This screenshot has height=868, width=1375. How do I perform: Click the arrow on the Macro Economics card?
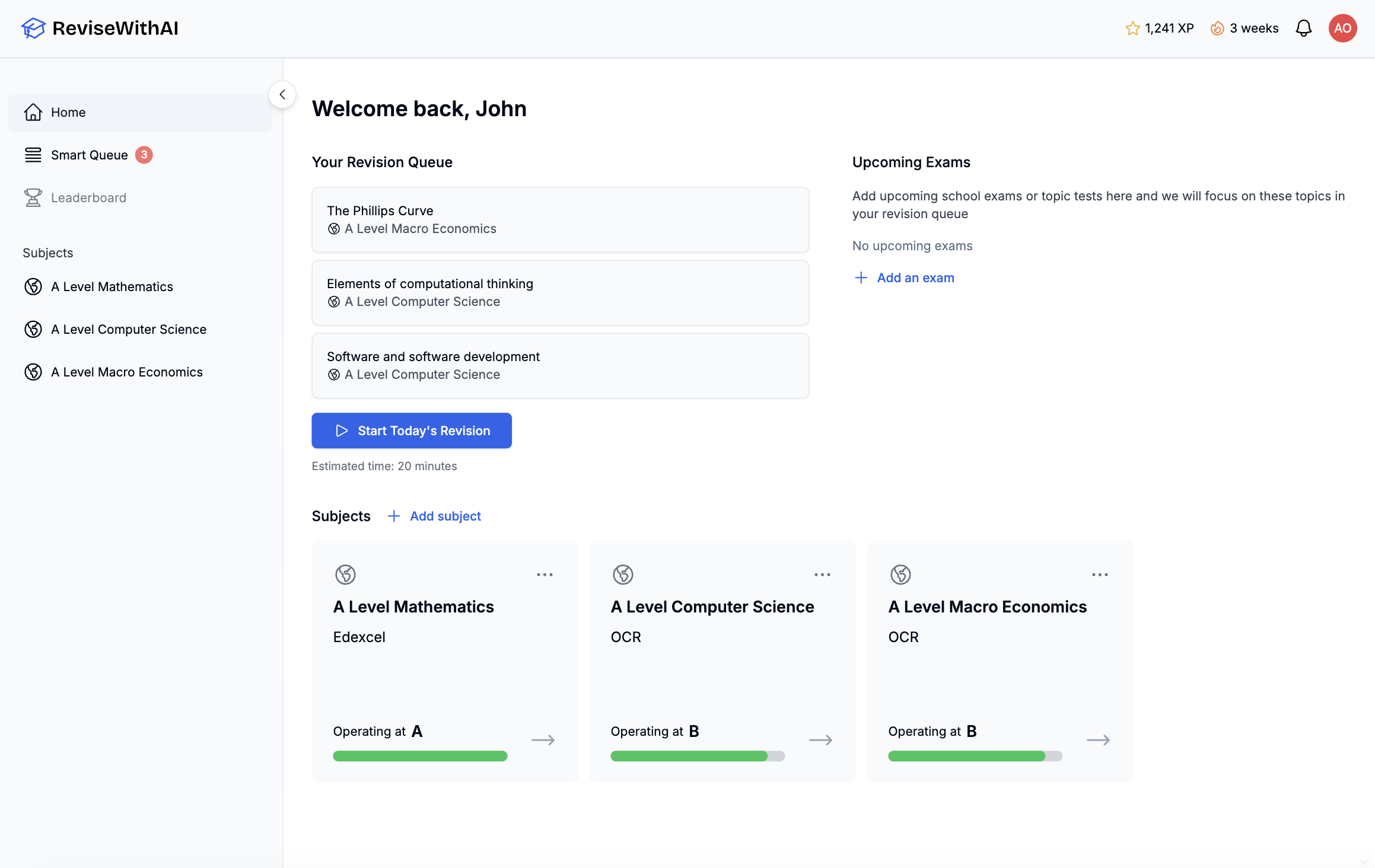coord(1098,740)
